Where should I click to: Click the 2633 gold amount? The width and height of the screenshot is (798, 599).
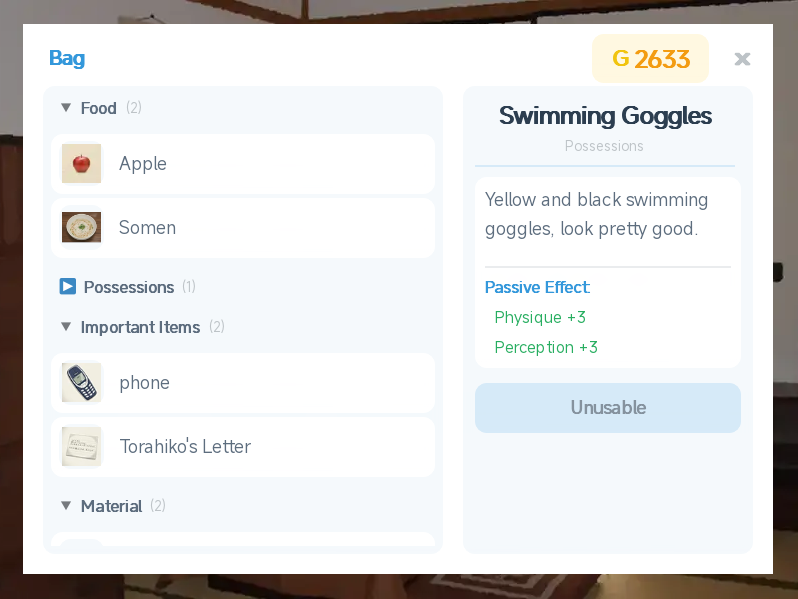[662, 59]
